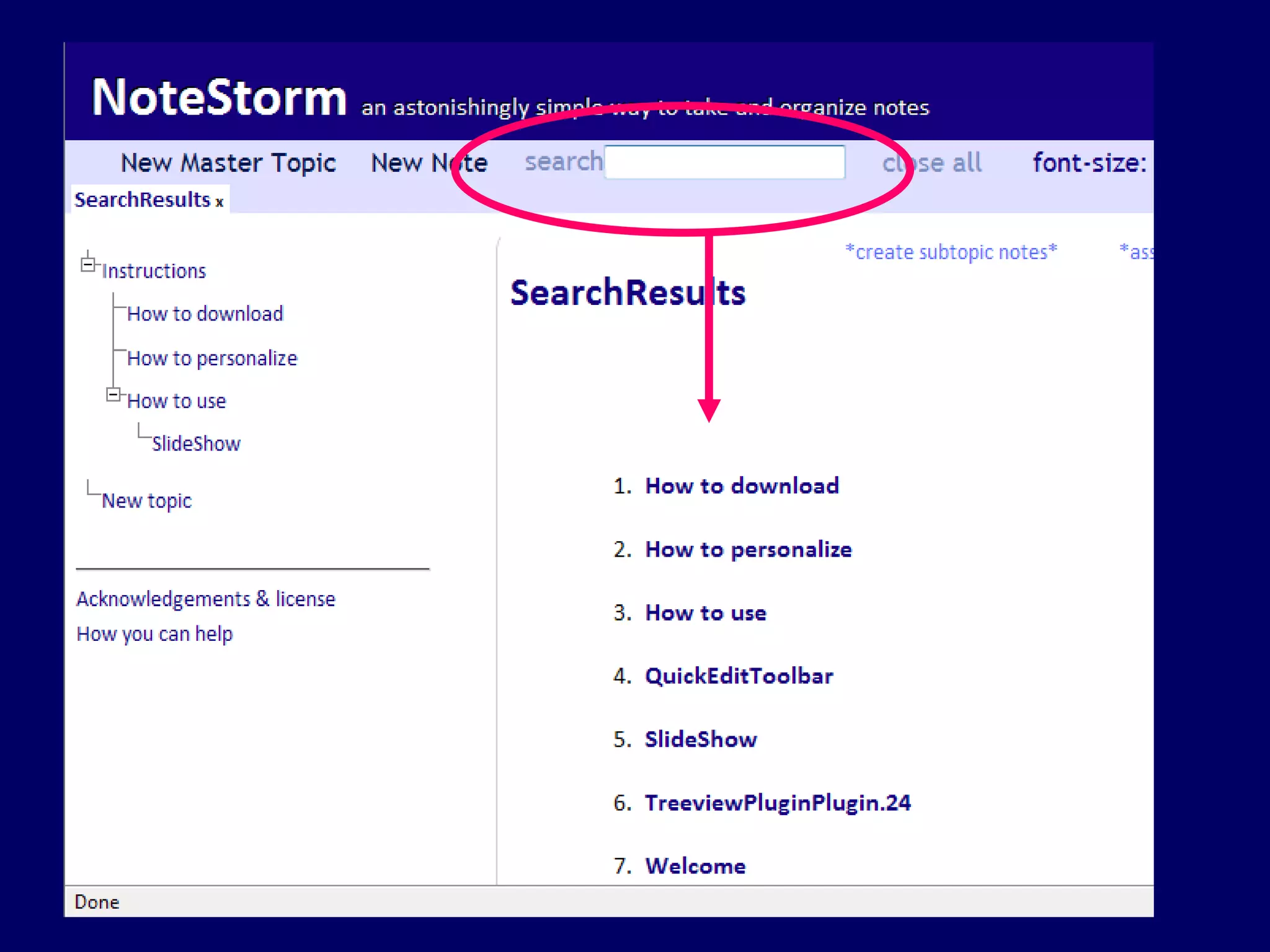Viewport: 1270px width, 952px height.
Task: Open search result QuickEditToolbar
Action: [739, 676]
